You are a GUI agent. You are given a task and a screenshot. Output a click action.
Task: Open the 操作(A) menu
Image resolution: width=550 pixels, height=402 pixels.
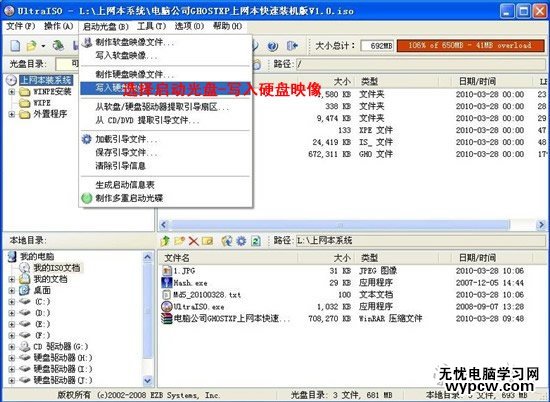pos(59,26)
